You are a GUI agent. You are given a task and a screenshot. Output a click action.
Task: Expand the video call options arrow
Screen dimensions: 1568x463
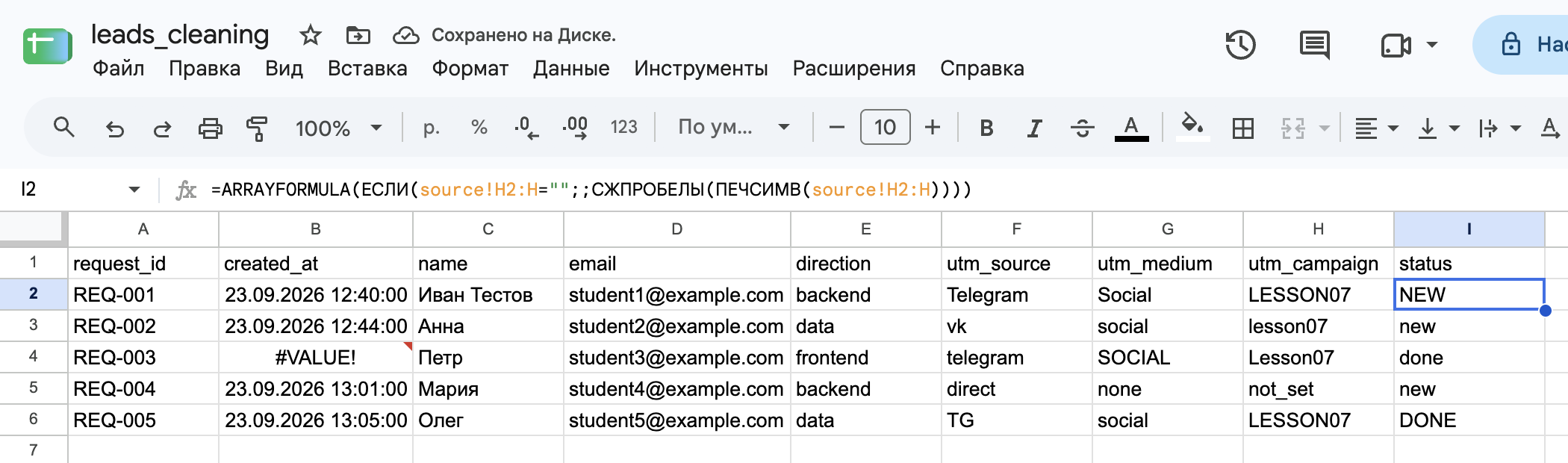tap(1432, 45)
